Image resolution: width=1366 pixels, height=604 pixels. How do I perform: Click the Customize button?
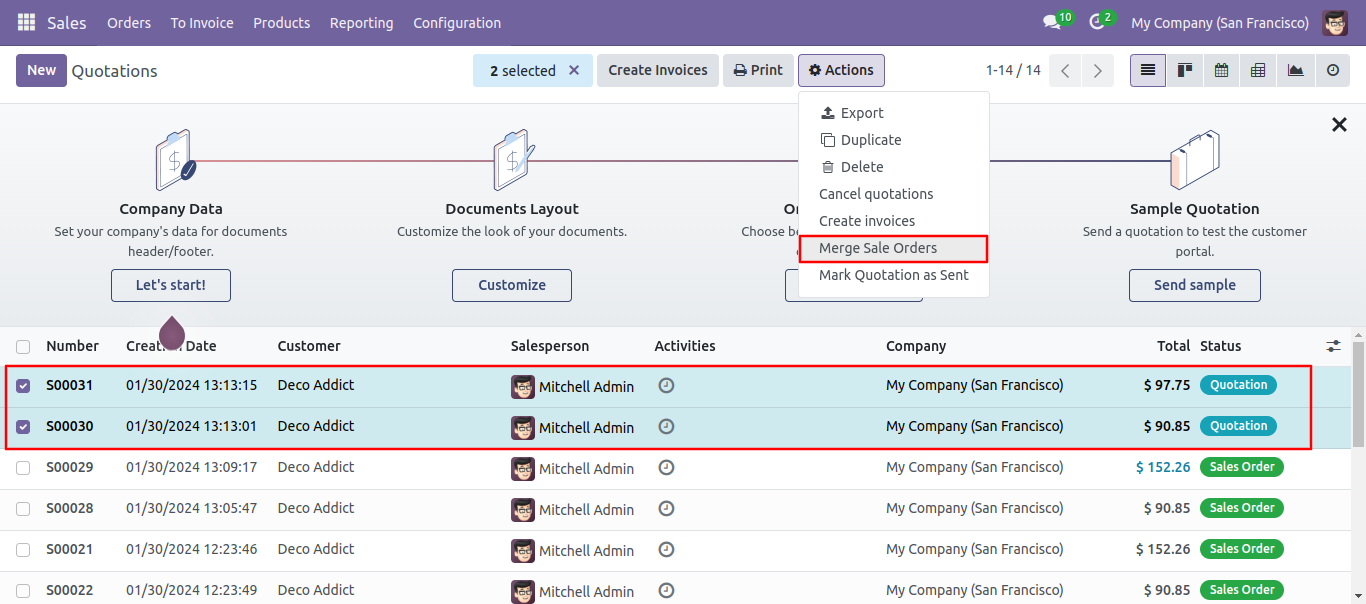[512, 285]
